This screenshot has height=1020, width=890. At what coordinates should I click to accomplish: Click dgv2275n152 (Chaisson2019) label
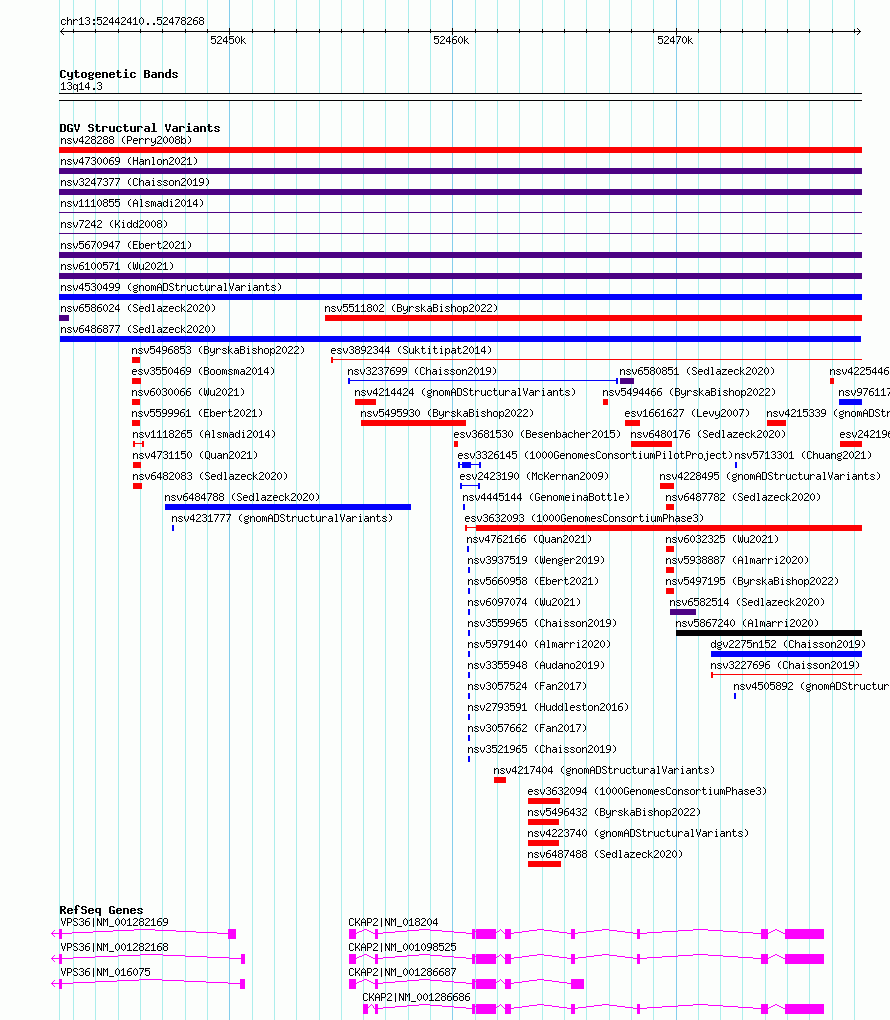click(789, 644)
